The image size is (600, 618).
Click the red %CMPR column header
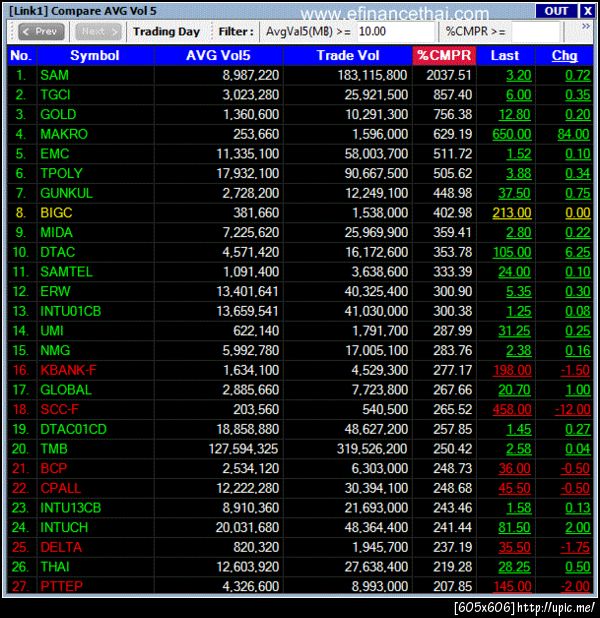[x=444, y=56]
